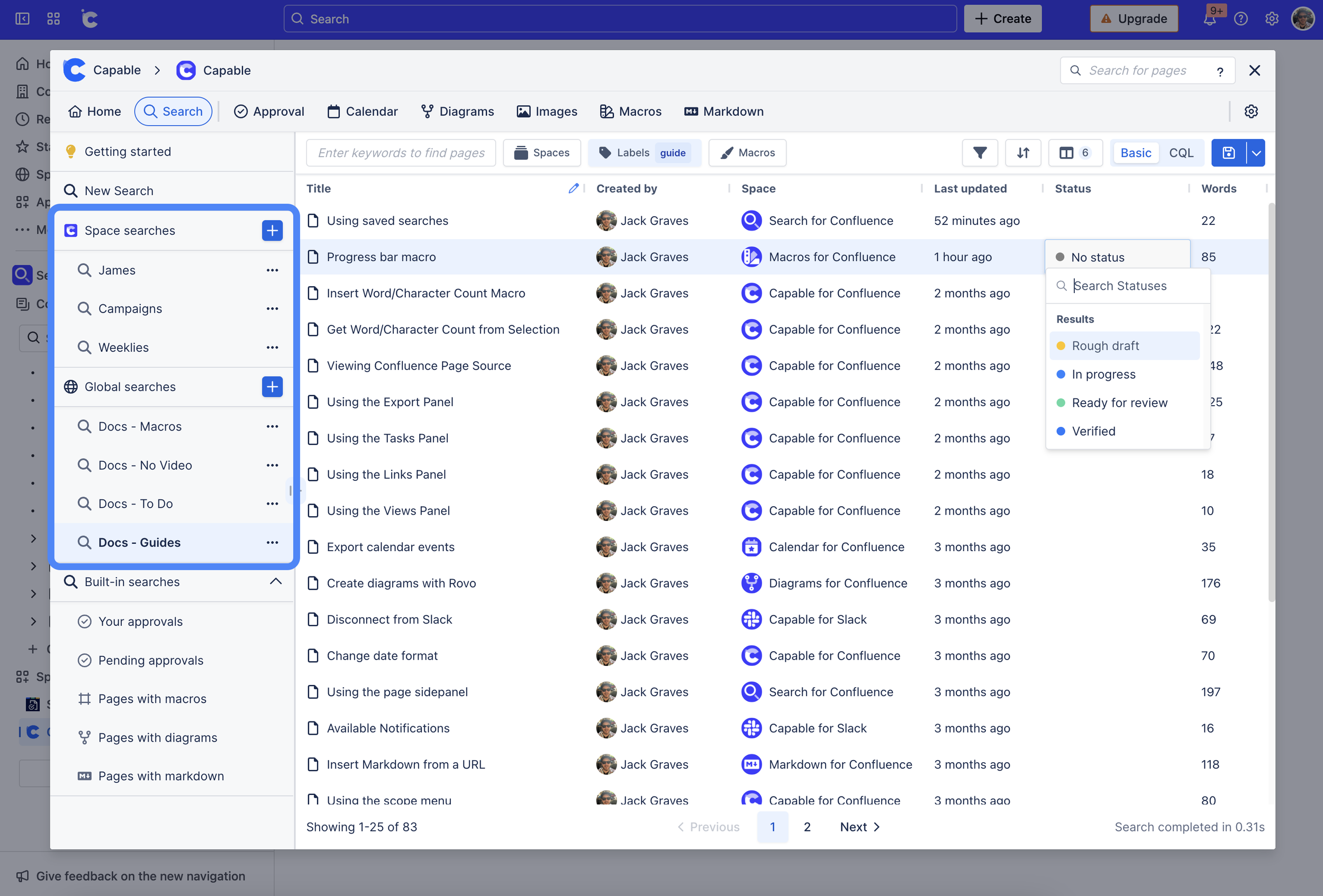Image resolution: width=1323 pixels, height=896 pixels.
Task: Open the Diagrams tab
Action: pos(458,112)
